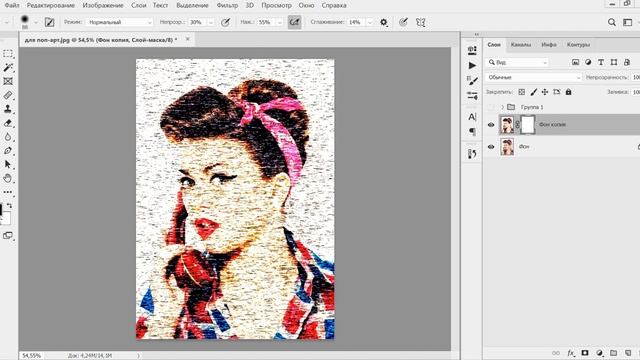Toggle the airbrush build-up icon
The height and width of the screenshot is (360, 640).
coord(294,22)
